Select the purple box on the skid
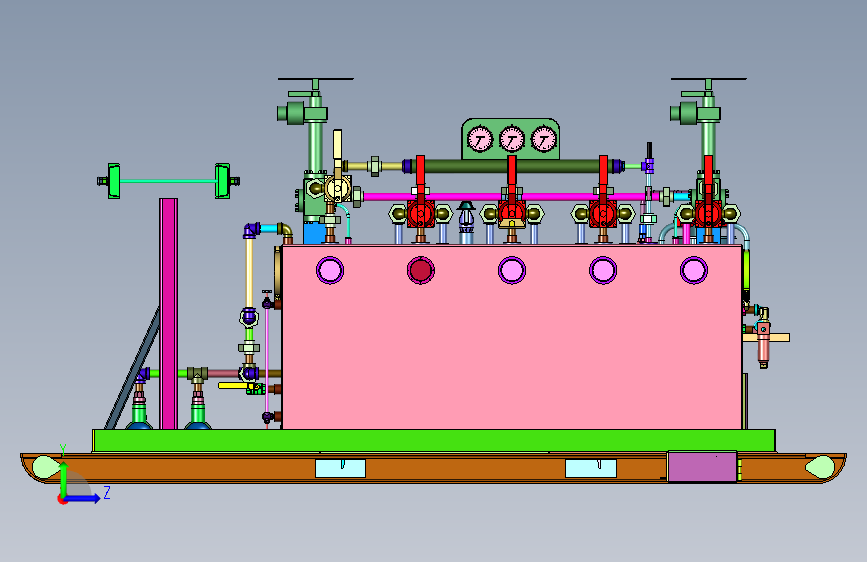The height and width of the screenshot is (562, 867). coord(702,467)
